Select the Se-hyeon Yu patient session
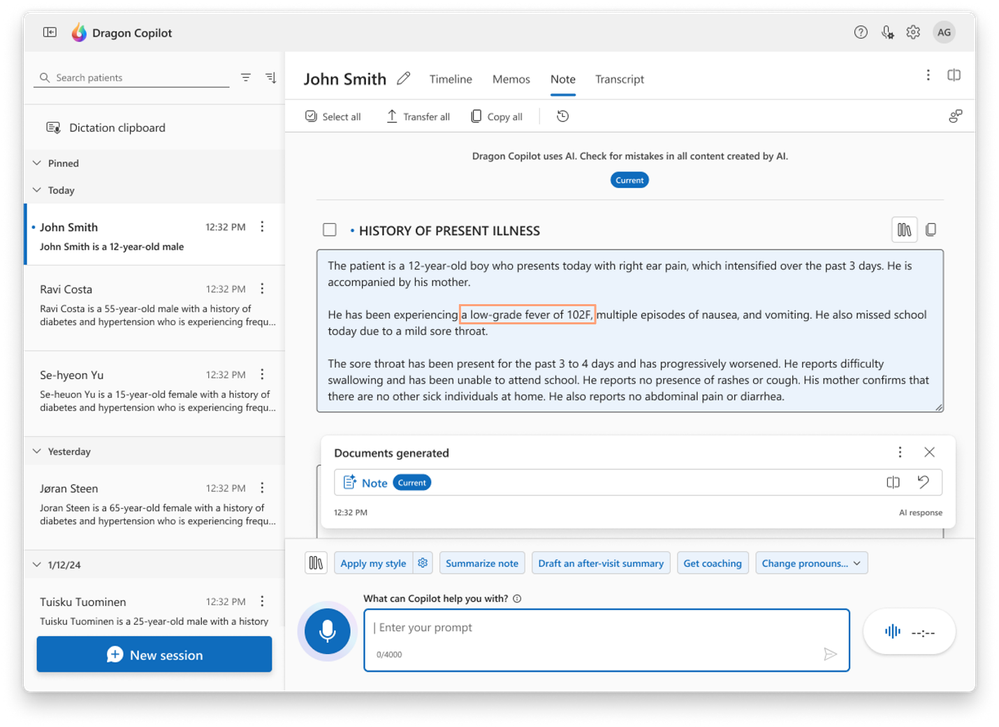 154,392
